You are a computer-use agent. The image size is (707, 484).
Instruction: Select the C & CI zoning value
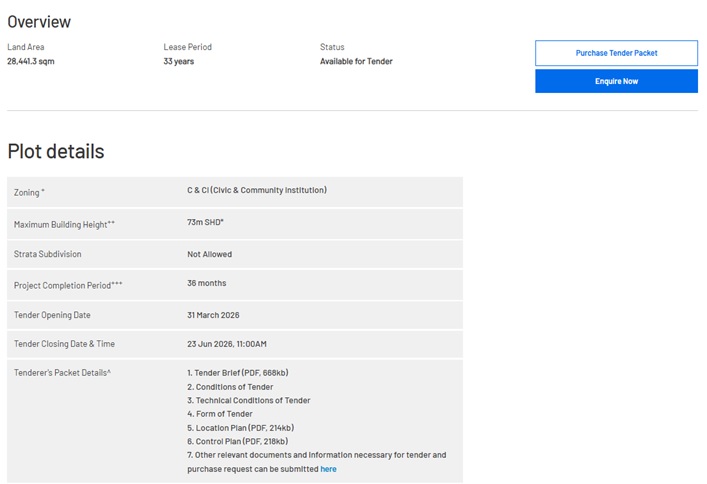(256, 190)
